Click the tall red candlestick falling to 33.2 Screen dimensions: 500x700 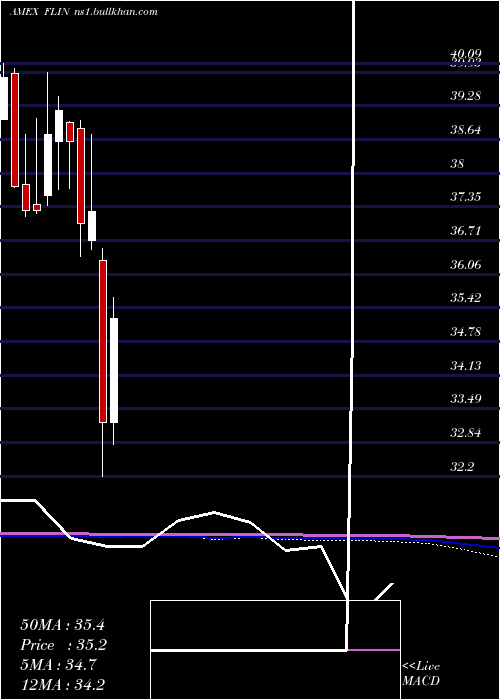(103, 342)
